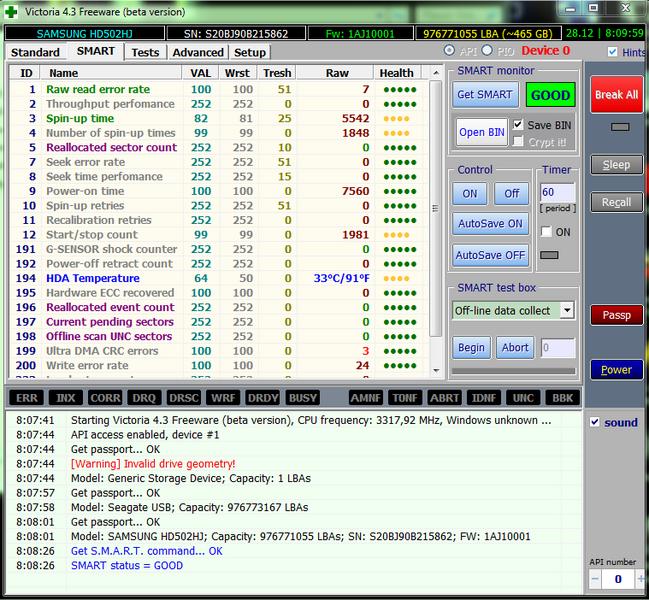The height and width of the screenshot is (600, 649).
Task: Click the Begin SMART test button
Action: pyautogui.click(x=471, y=347)
